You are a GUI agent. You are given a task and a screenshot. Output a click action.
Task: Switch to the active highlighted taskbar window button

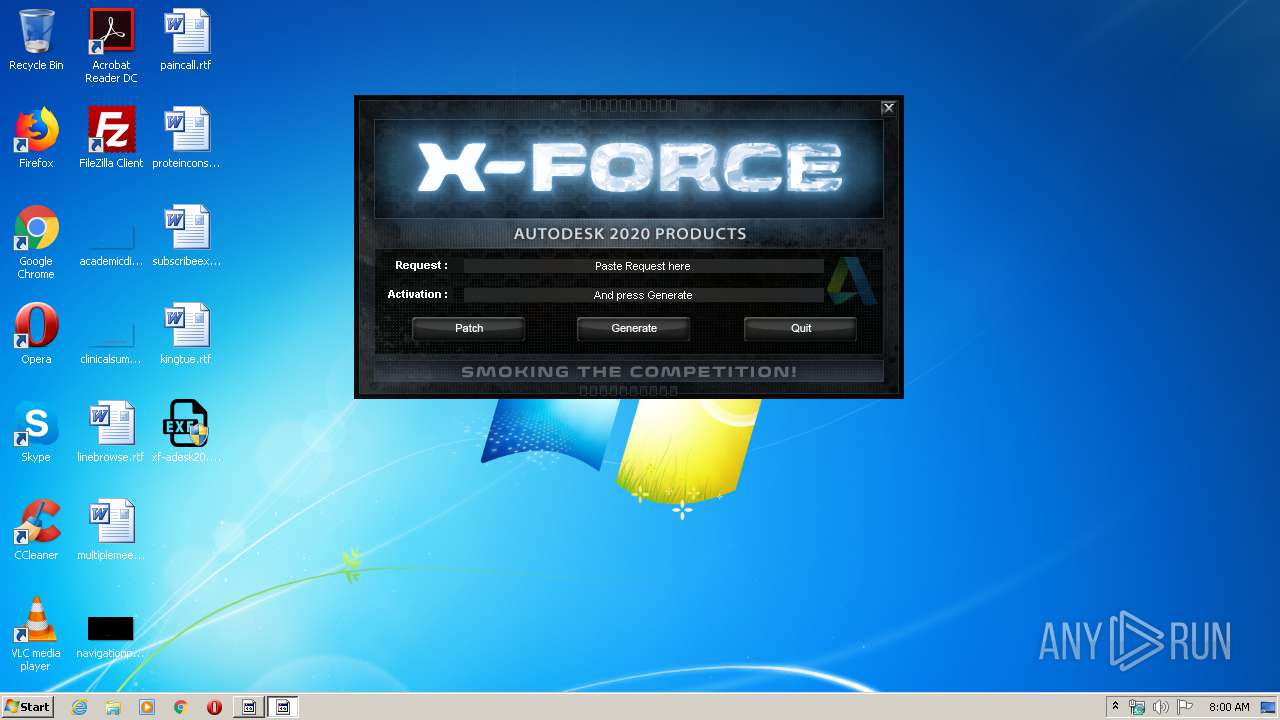pos(283,707)
